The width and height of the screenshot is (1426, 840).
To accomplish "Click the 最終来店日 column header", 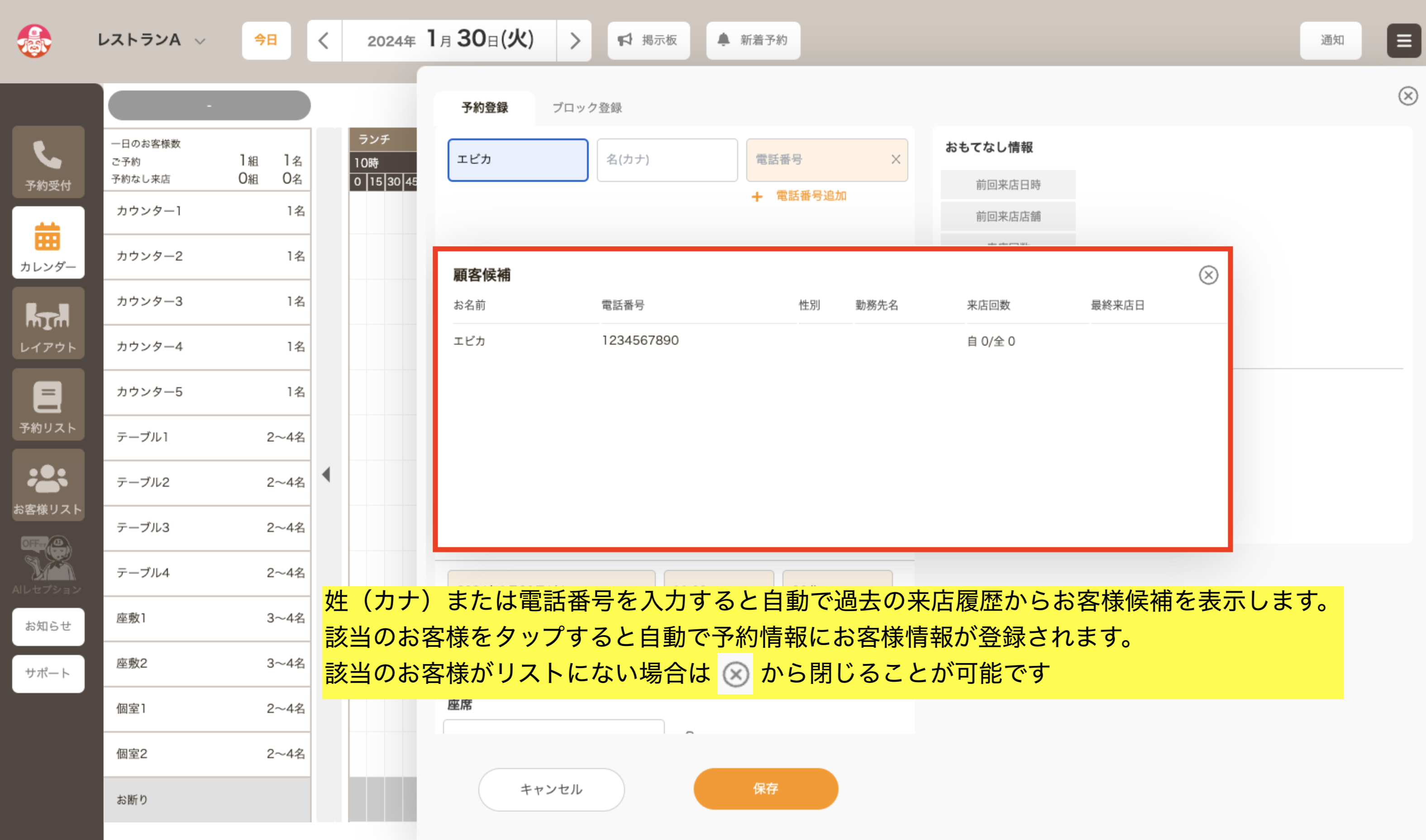I will point(1117,306).
